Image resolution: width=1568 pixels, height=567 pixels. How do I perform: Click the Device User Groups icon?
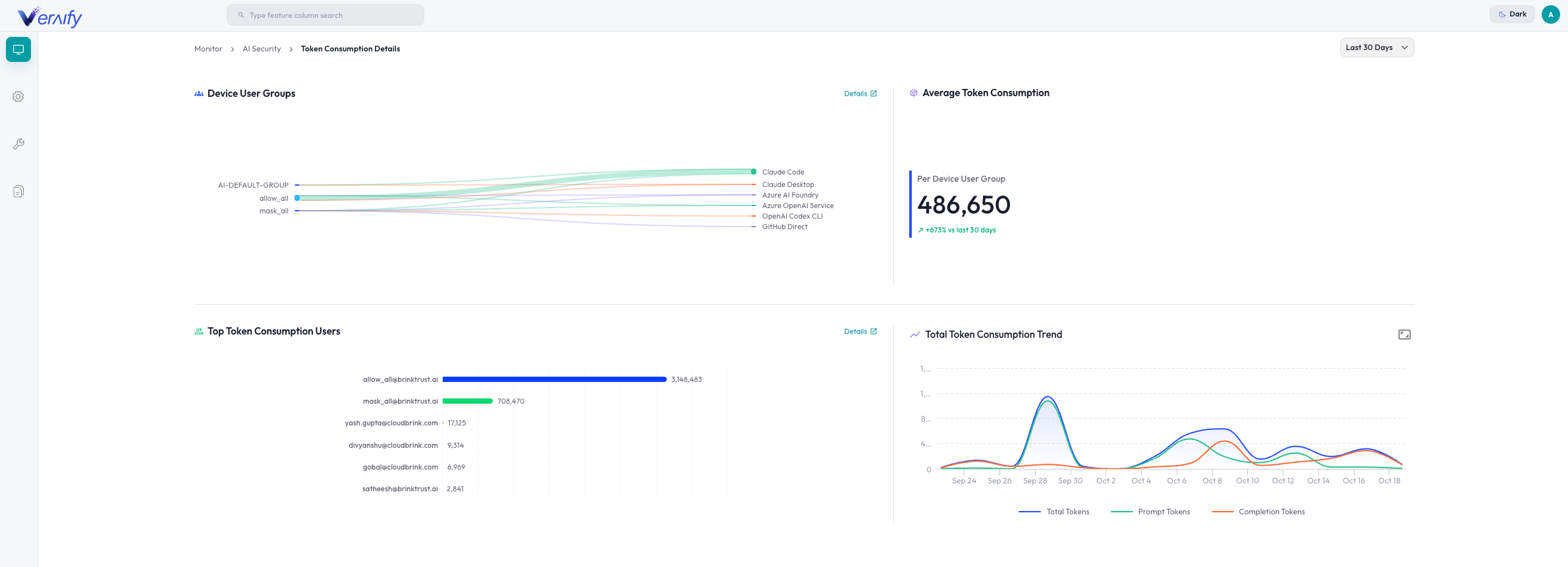(199, 94)
